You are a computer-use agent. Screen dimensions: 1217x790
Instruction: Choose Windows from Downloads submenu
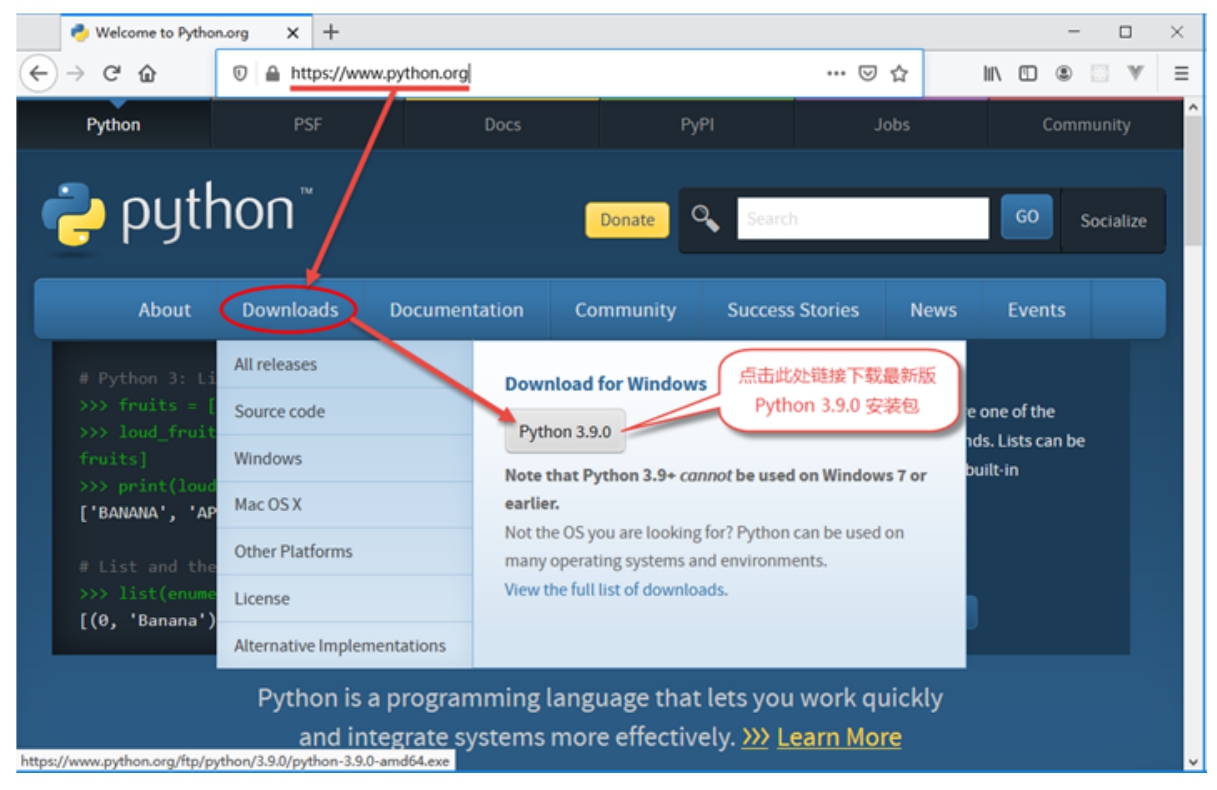point(345,458)
